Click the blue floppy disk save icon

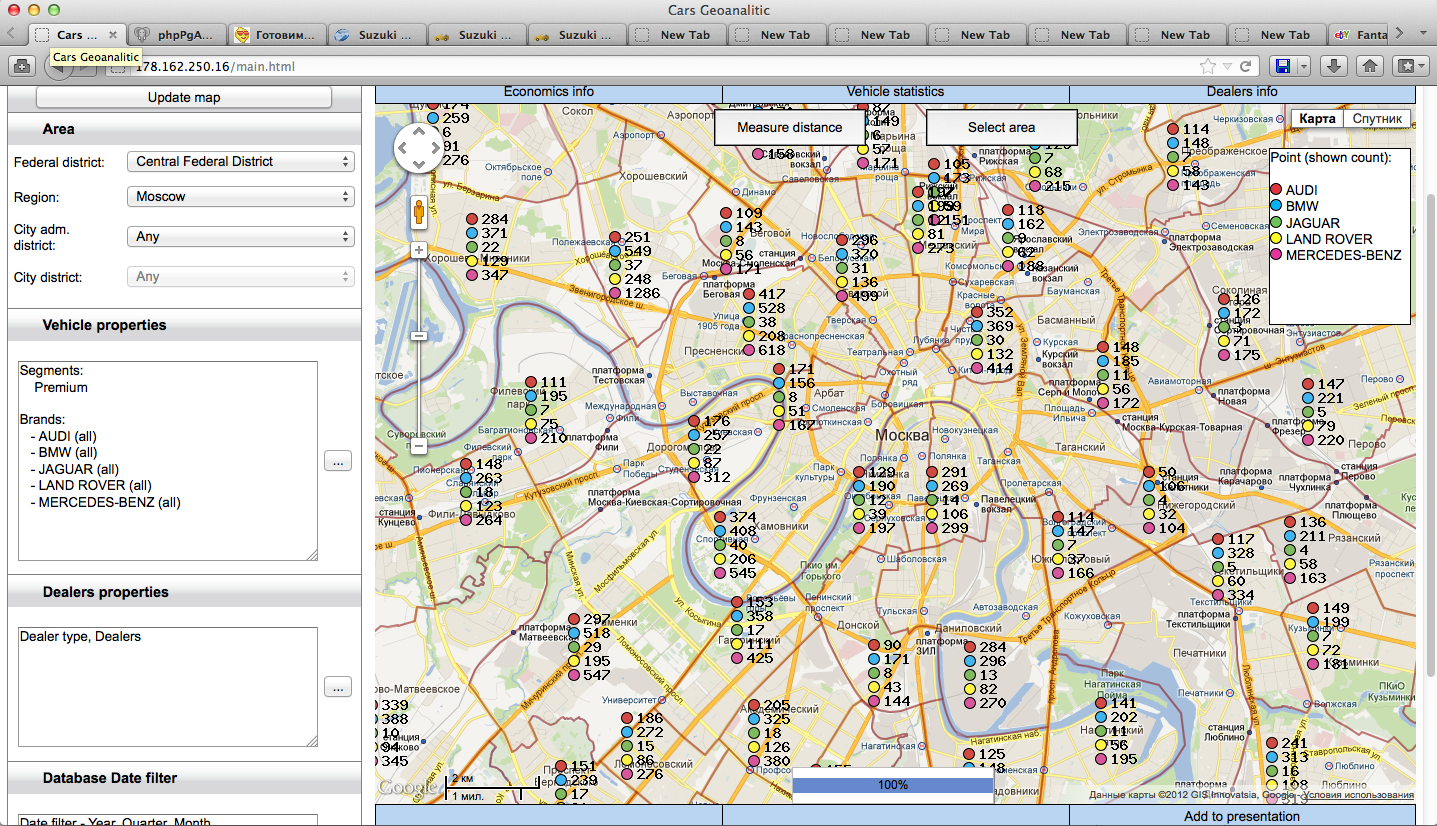(x=1283, y=66)
